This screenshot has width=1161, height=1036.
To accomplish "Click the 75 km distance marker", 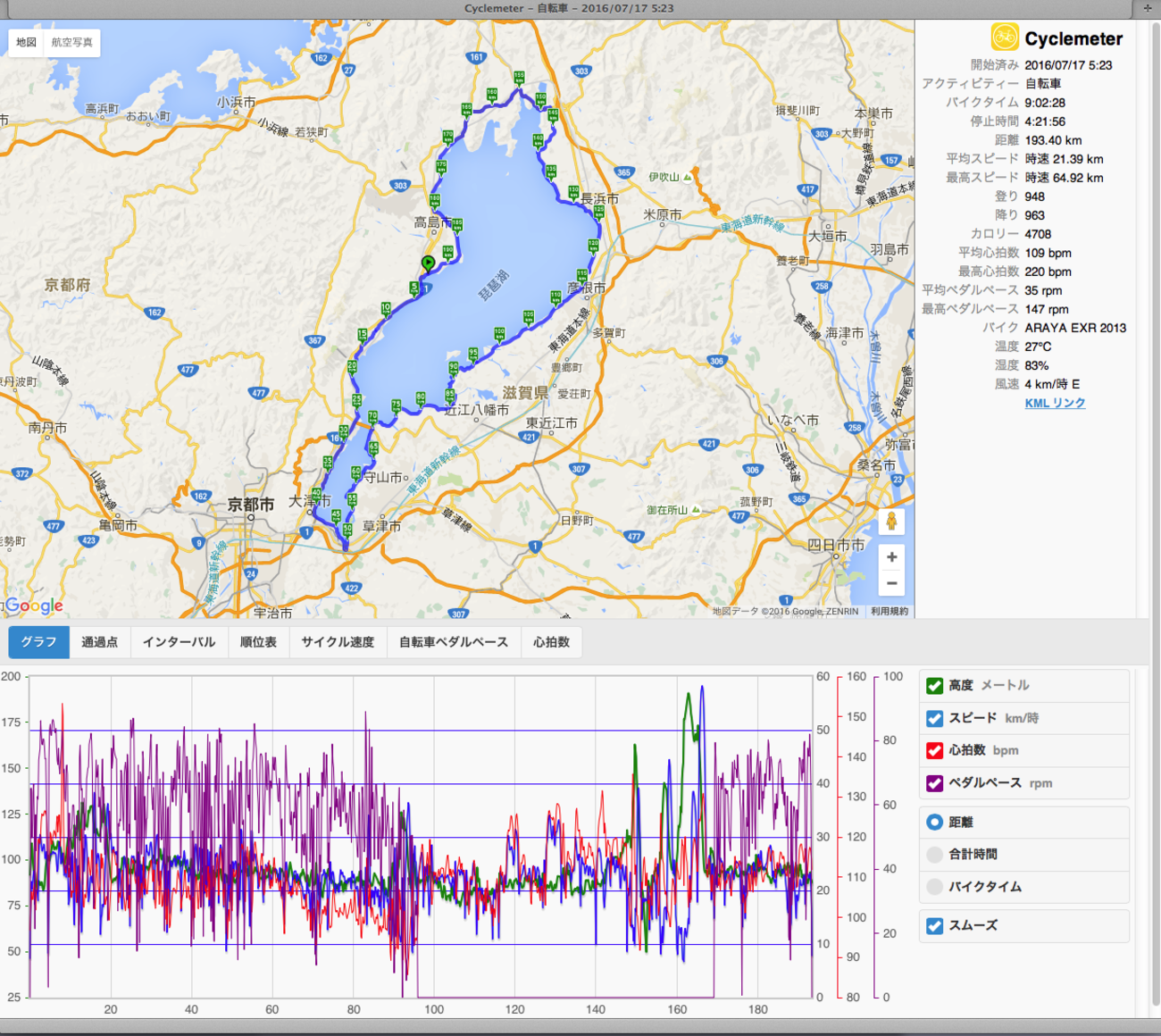I will [x=397, y=405].
